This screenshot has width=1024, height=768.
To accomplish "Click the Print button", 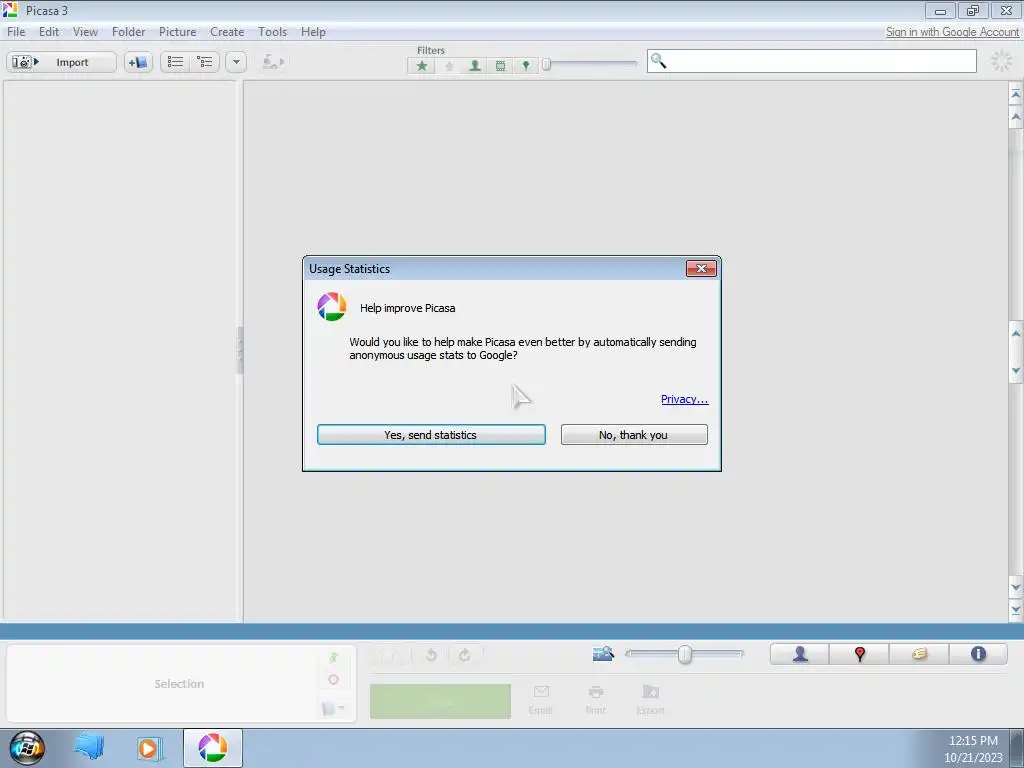I will 596,700.
